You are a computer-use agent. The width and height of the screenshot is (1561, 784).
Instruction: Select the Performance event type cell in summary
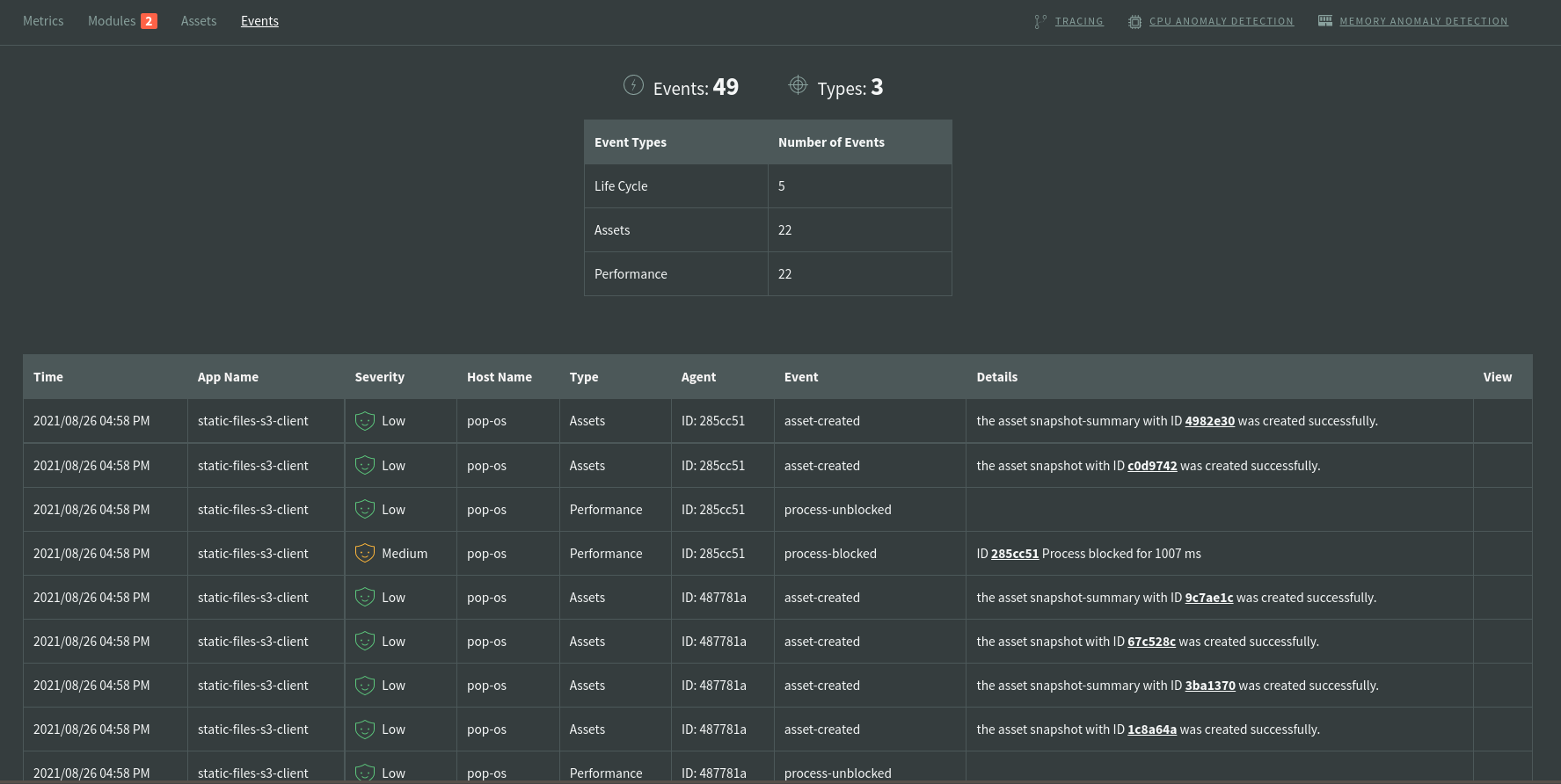pyautogui.click(x=676, y=274)
